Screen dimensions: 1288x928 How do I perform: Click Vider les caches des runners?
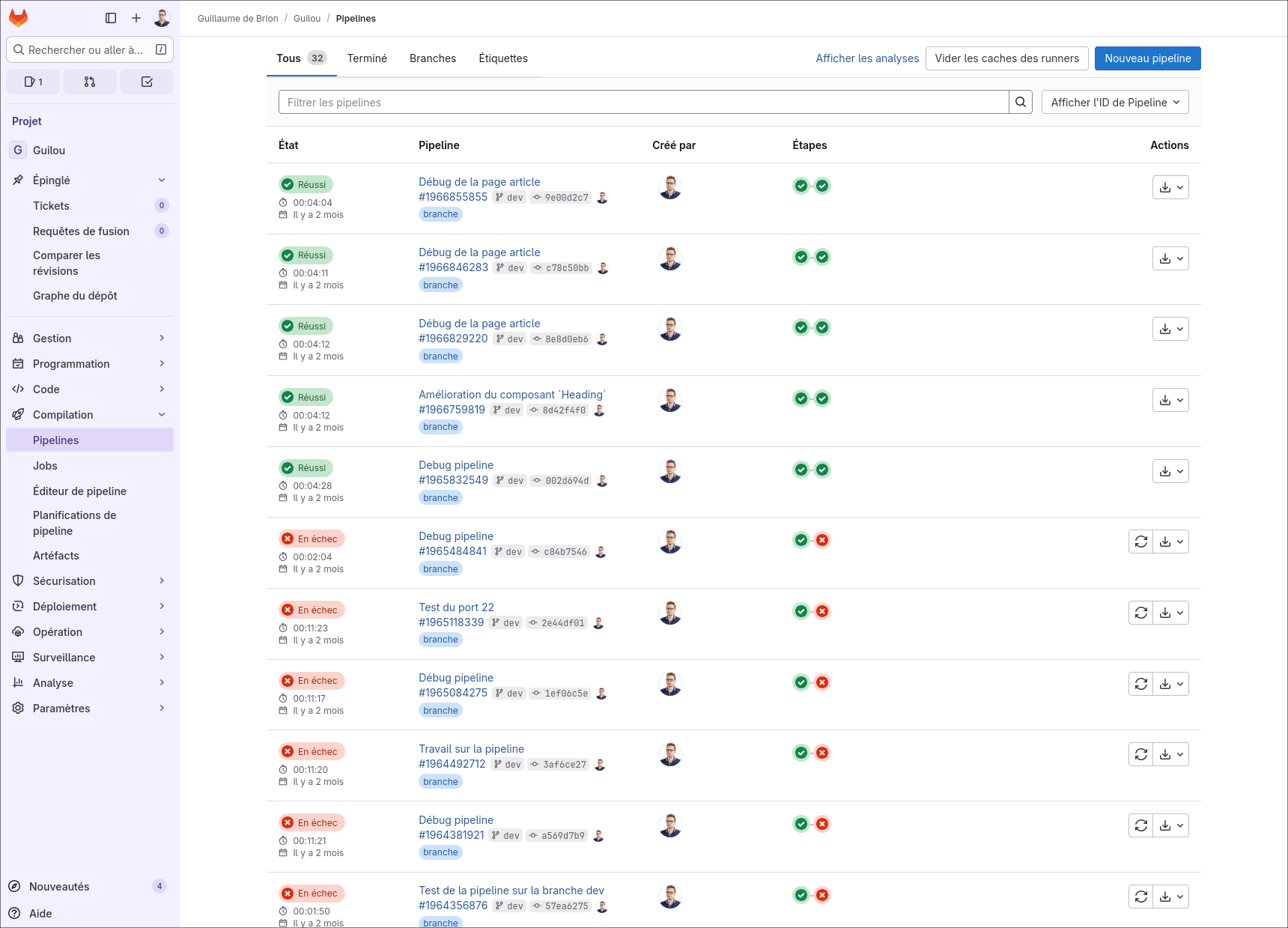pyautogui.click(x=1006, y=58)
